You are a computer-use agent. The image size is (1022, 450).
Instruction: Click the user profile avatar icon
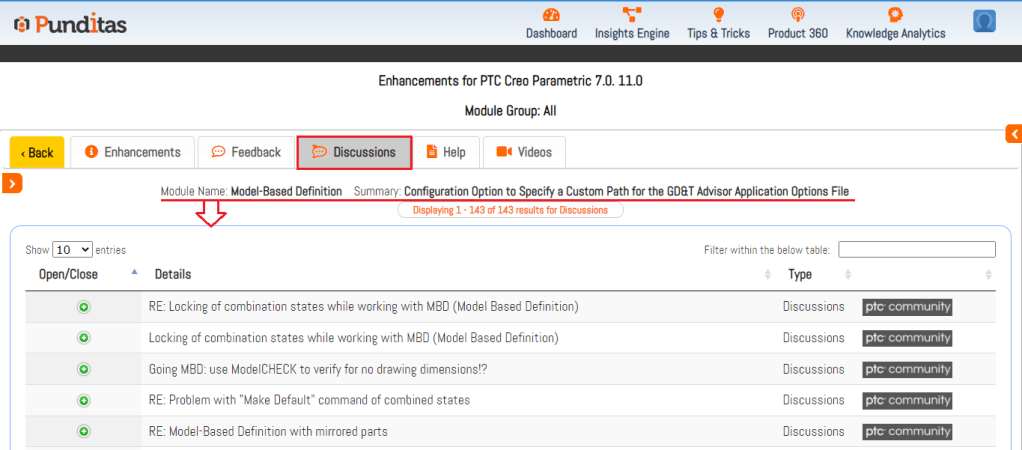[984, 21]
